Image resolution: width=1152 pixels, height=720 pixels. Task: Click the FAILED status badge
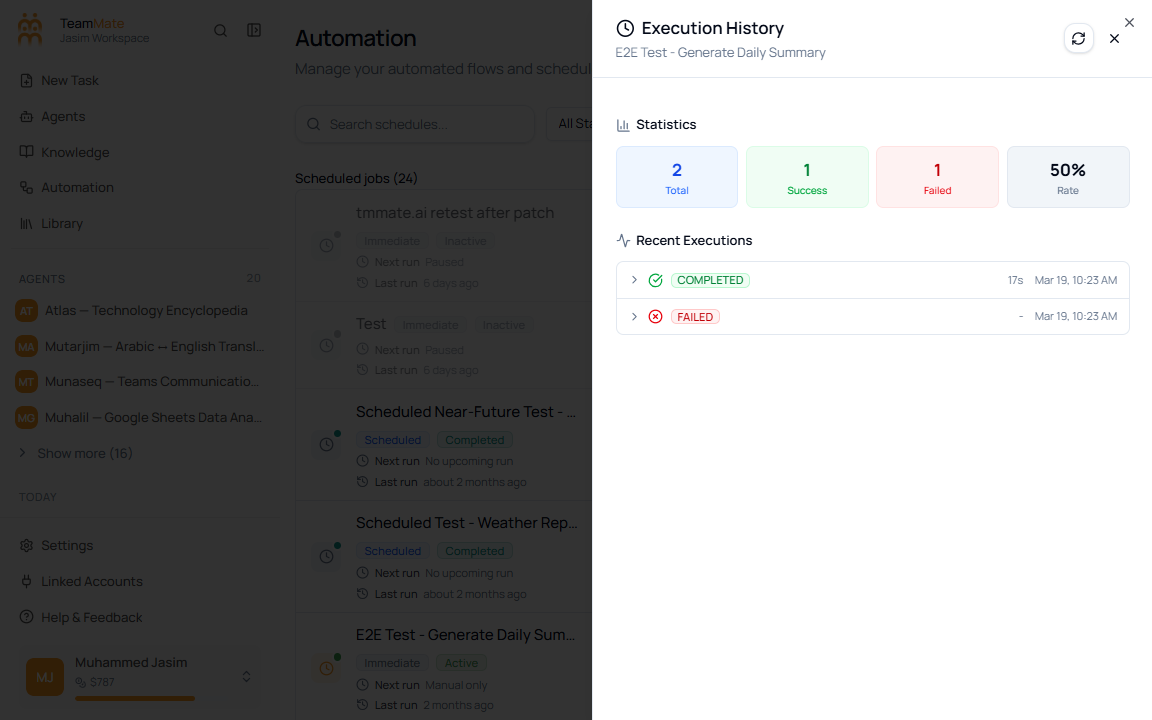695,317
